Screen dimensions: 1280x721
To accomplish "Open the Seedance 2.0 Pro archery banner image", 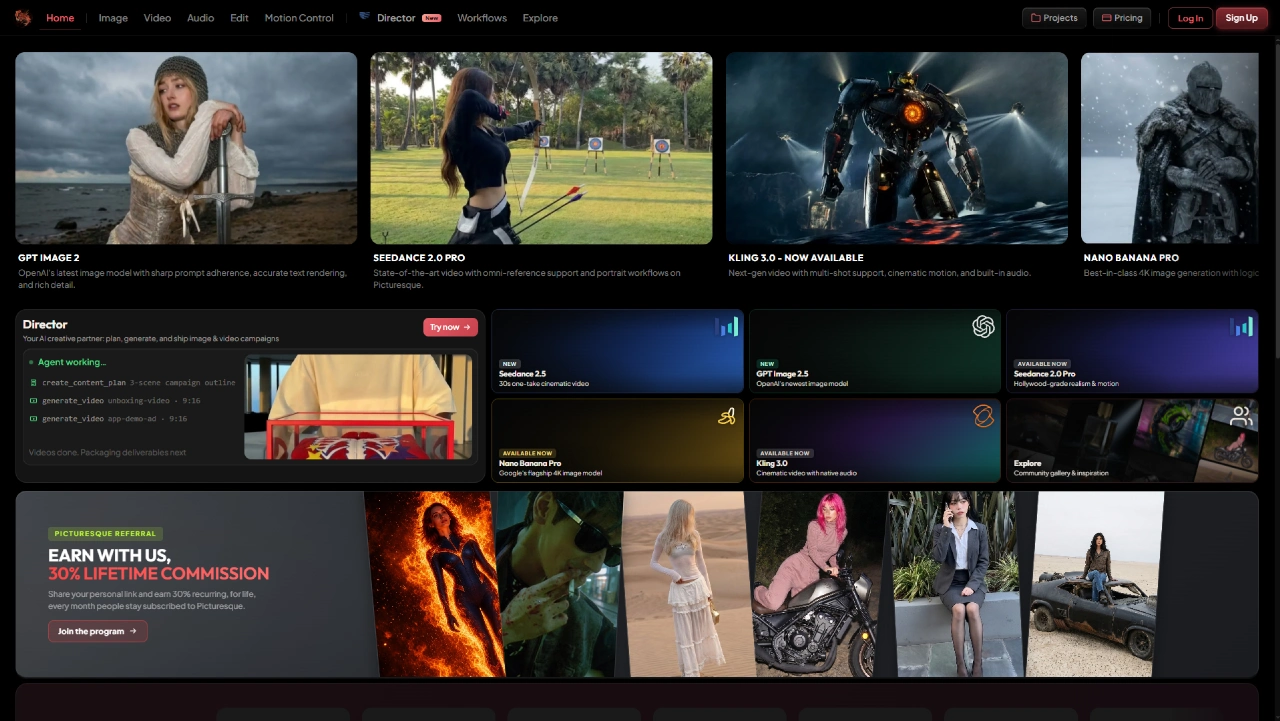I will click(541, 148).
